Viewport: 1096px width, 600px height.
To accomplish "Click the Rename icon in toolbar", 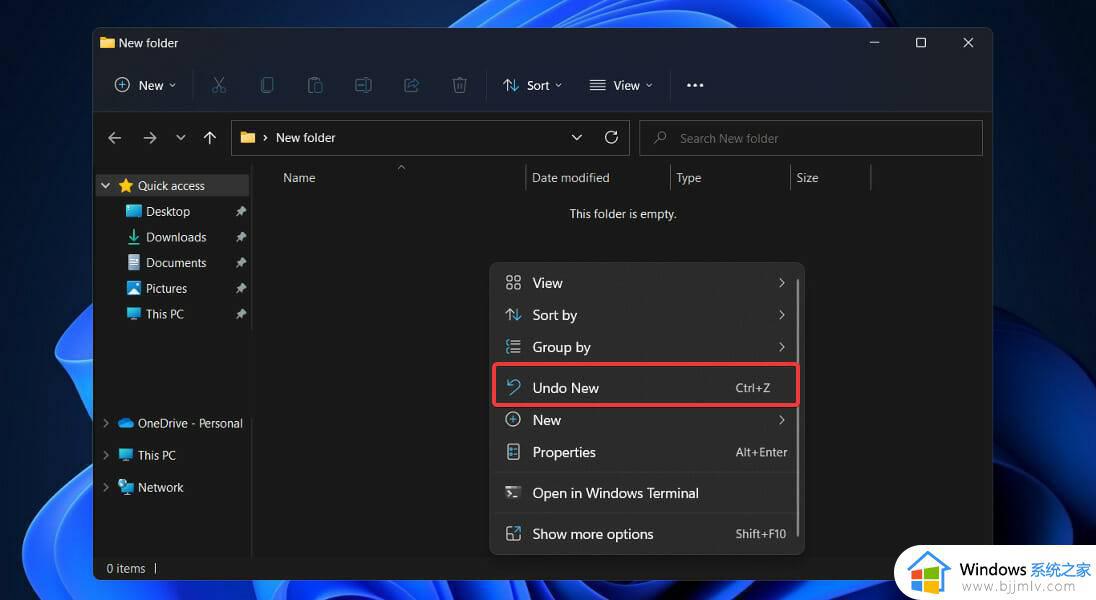I will 363,85.
